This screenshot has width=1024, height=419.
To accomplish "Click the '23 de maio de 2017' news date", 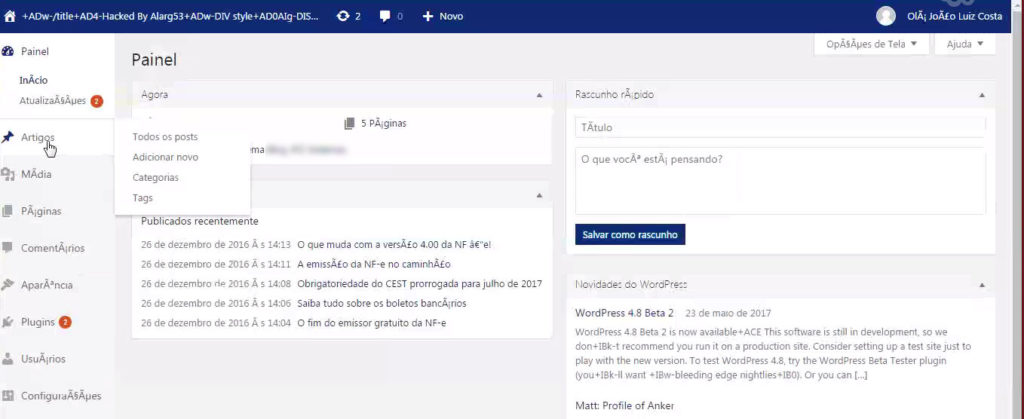I will 726,313.
